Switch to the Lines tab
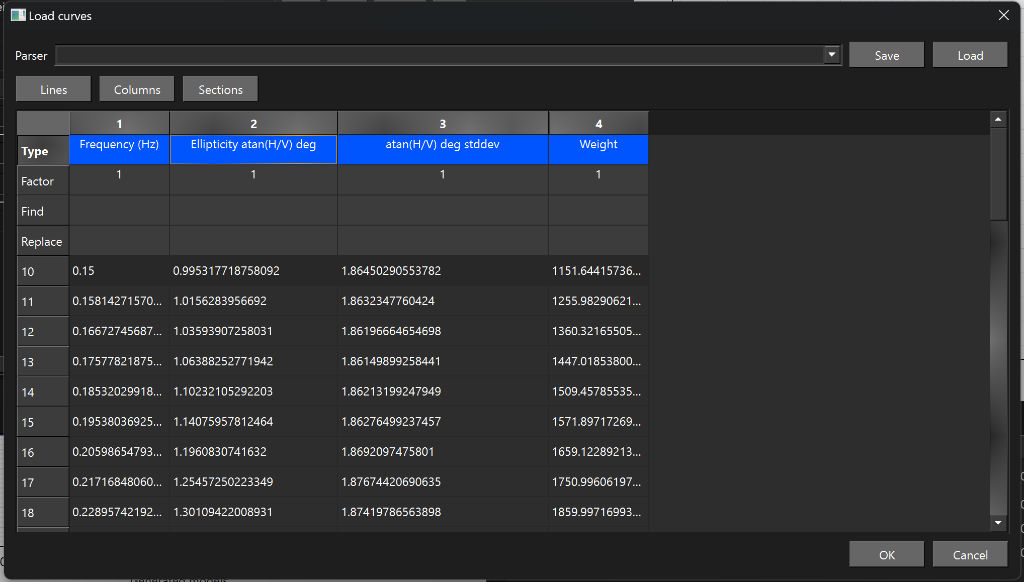 (53, 89)
